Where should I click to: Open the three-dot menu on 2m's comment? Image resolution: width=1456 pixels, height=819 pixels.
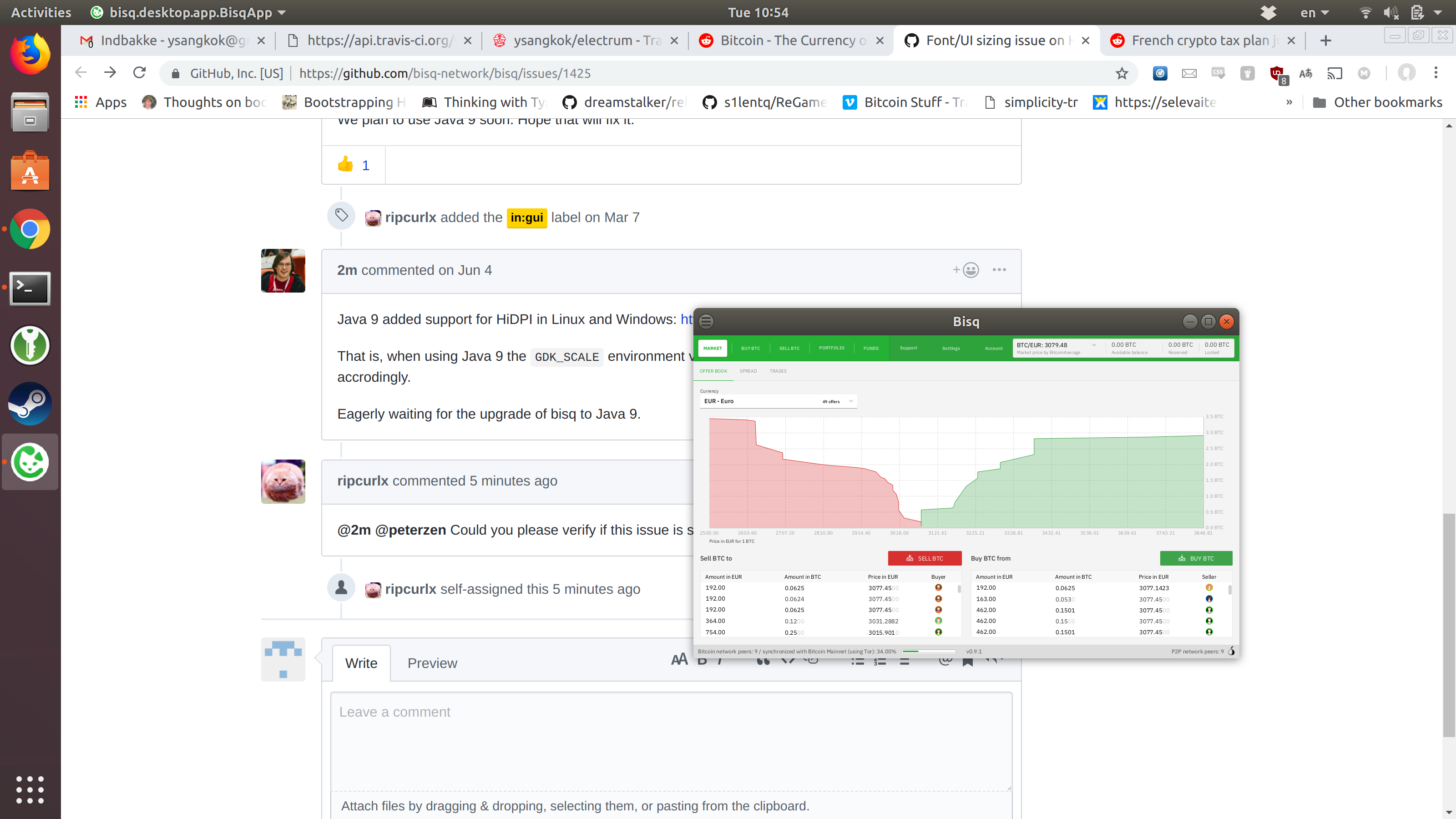(x=999, y=270)
